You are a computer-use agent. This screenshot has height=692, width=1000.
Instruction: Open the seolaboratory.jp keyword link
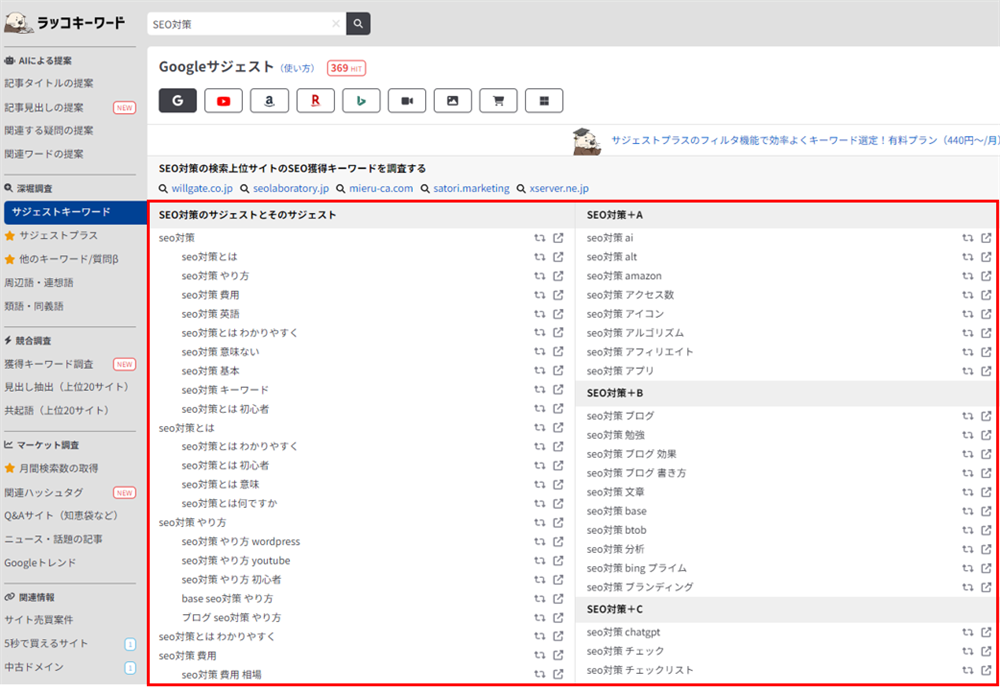pos(291,188)
